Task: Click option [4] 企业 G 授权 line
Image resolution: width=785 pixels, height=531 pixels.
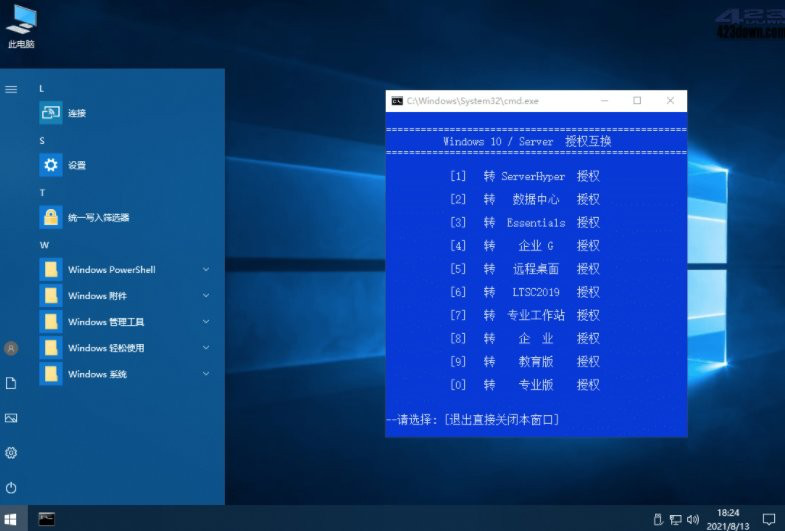Action: (x=525, y=245)
